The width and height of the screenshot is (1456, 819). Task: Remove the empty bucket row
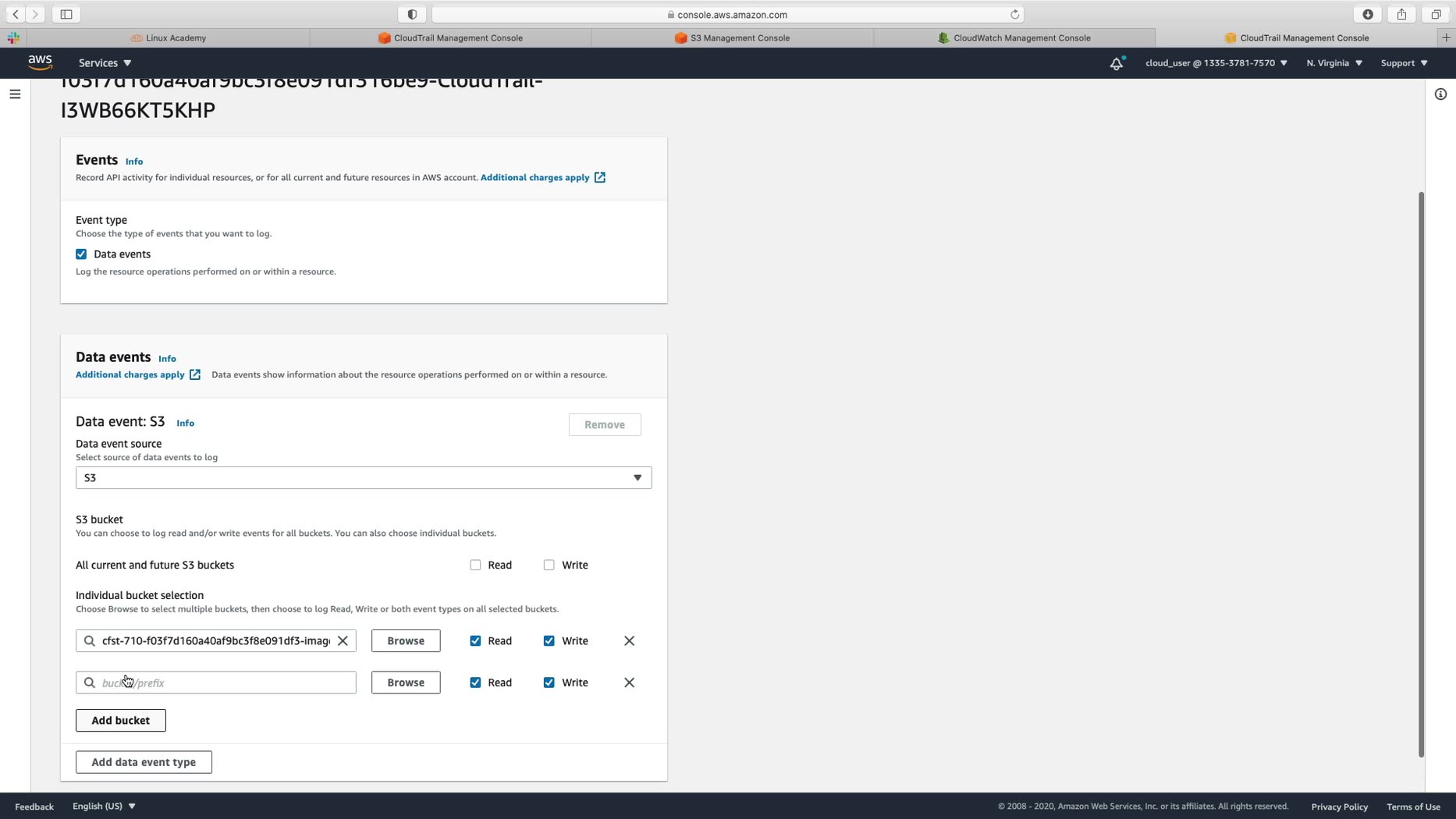coord(630,682)
